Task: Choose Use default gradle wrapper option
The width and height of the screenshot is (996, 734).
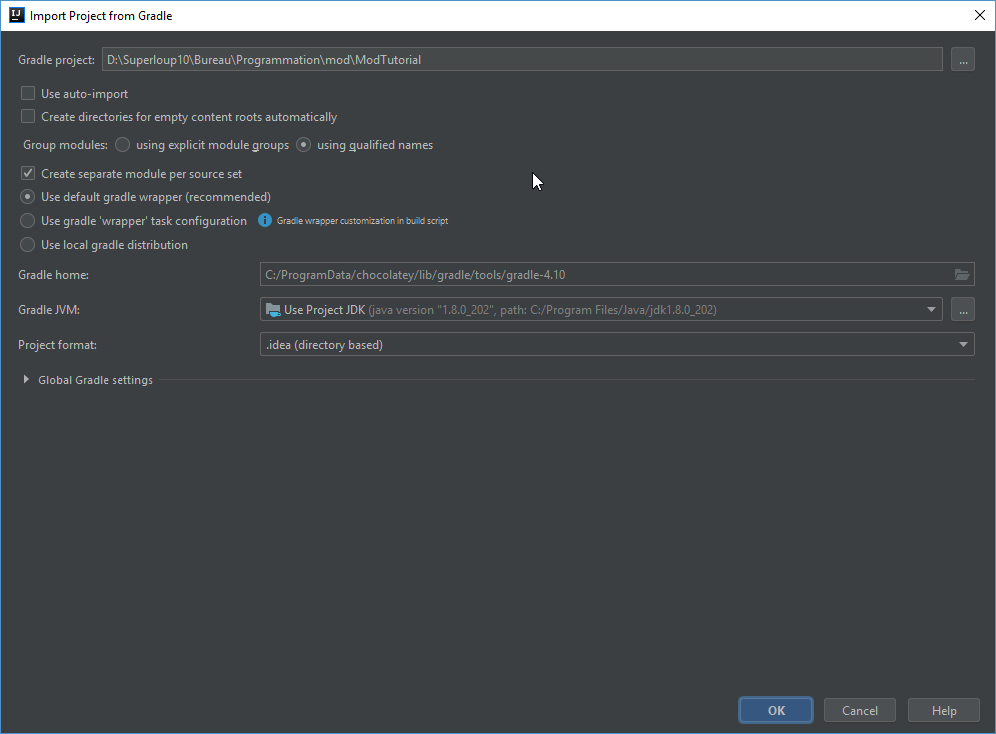Action: [x=28, y=197]
